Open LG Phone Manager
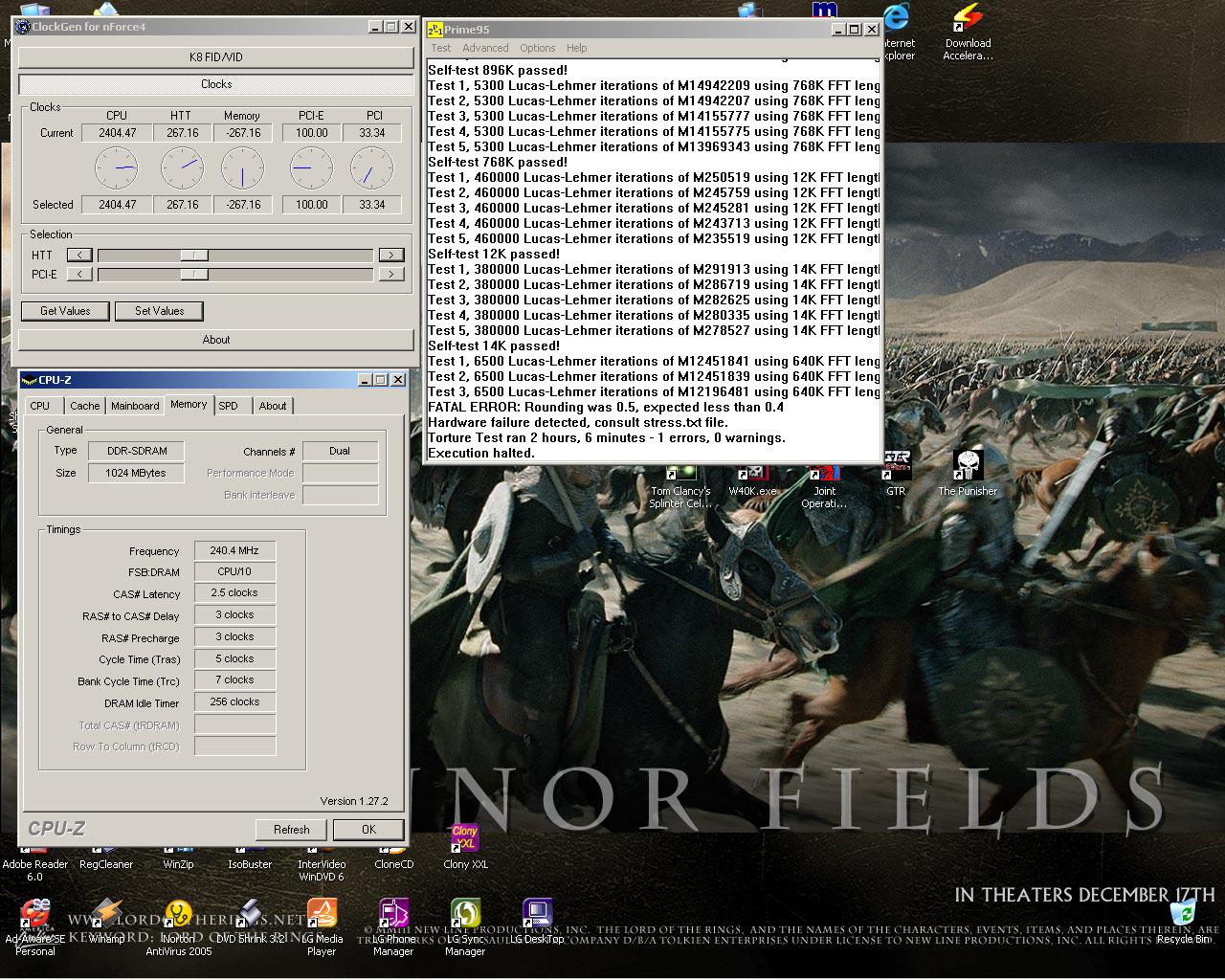The width and height of the screenshot is (1225, 980). pos(393,927)
